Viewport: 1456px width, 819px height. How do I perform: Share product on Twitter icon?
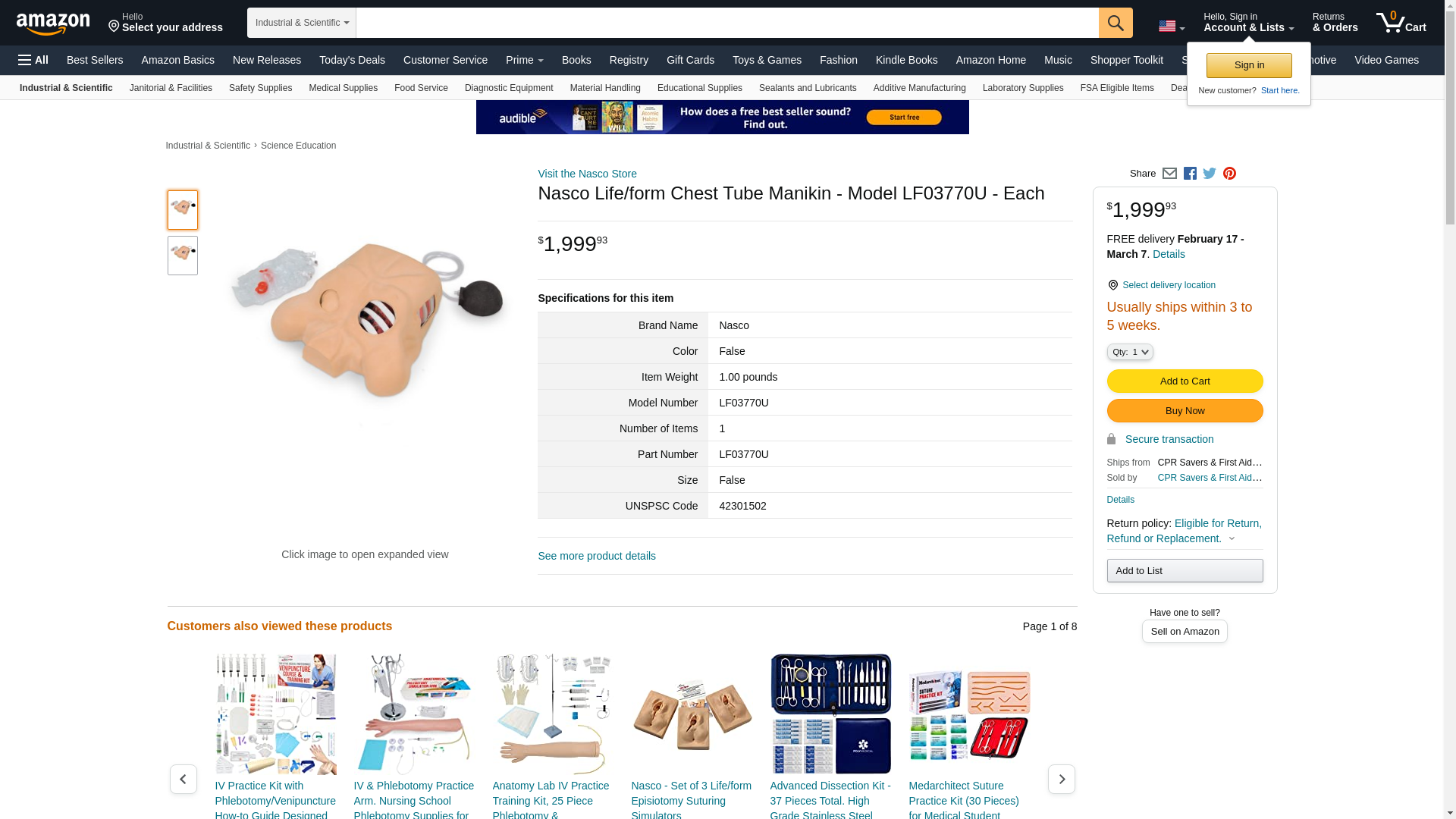(x=1210, y=174)
